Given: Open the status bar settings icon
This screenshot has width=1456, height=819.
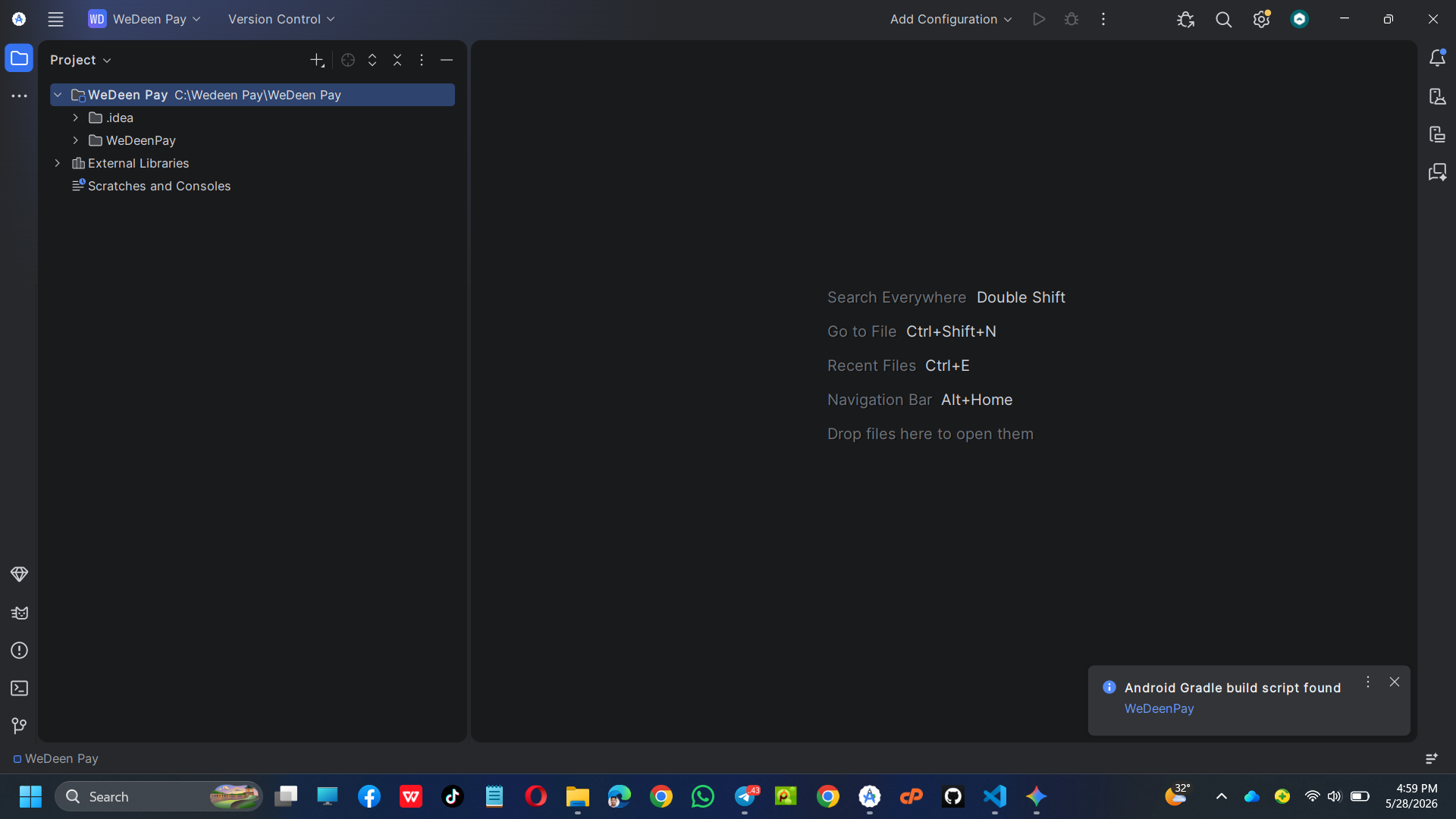Looking at the screenshot, I should [x=1432, y=758].
